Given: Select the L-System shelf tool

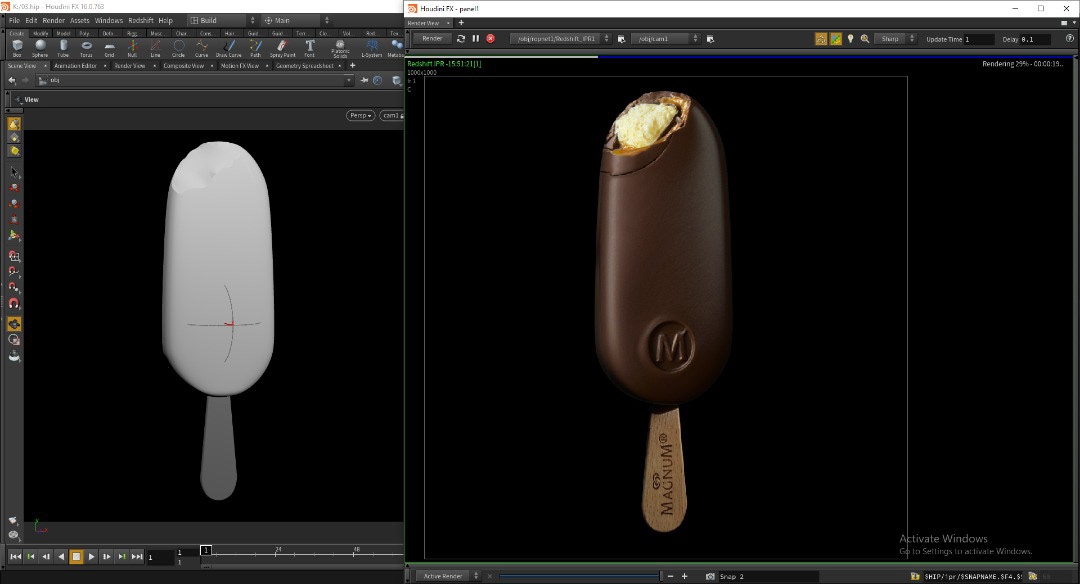Looking at the screenshot, I should click(371, 48).
